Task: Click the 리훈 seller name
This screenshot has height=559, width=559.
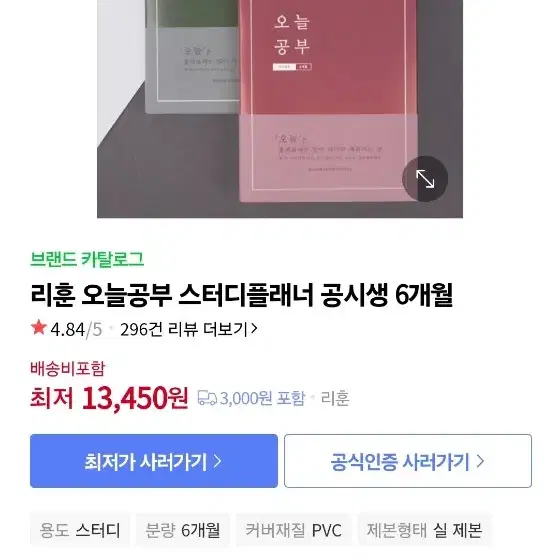Action: pos(335,398)
